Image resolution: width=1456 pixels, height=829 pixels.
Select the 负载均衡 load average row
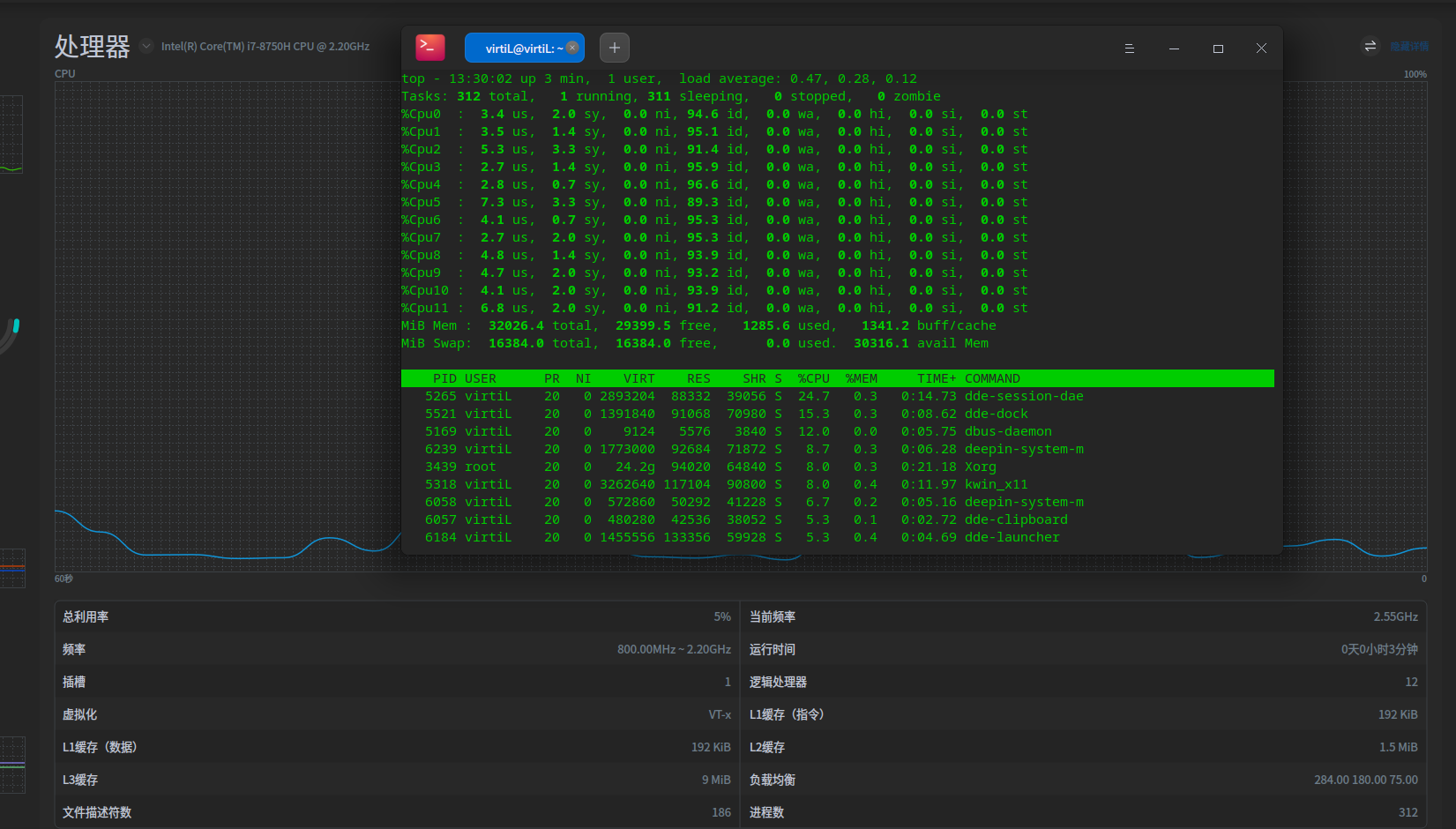click(1083, 780)
